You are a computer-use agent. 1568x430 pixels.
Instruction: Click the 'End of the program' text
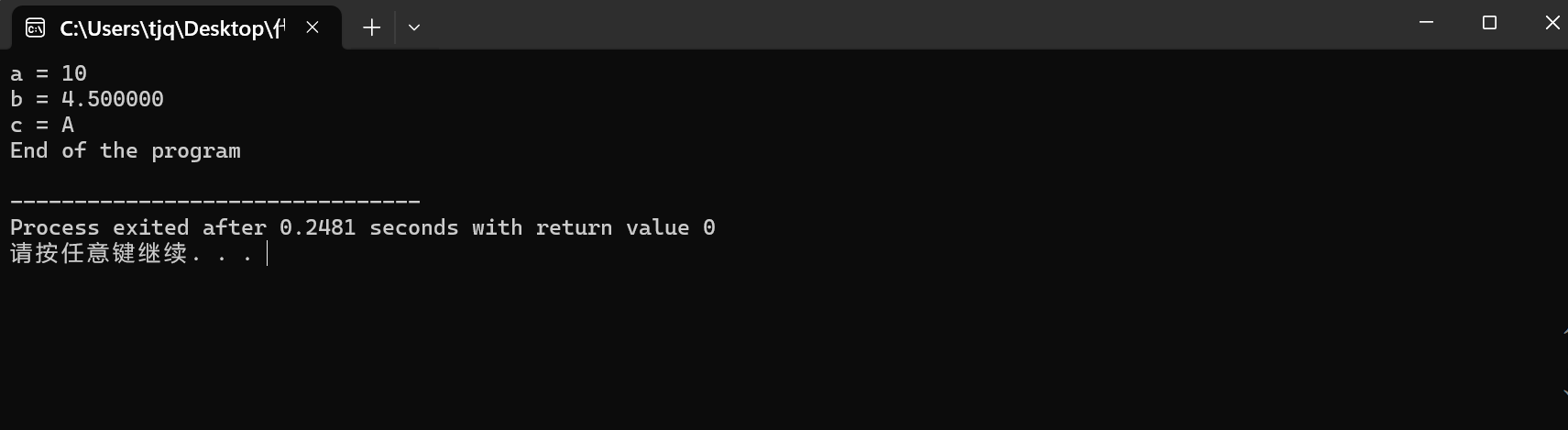pos(126,150)
